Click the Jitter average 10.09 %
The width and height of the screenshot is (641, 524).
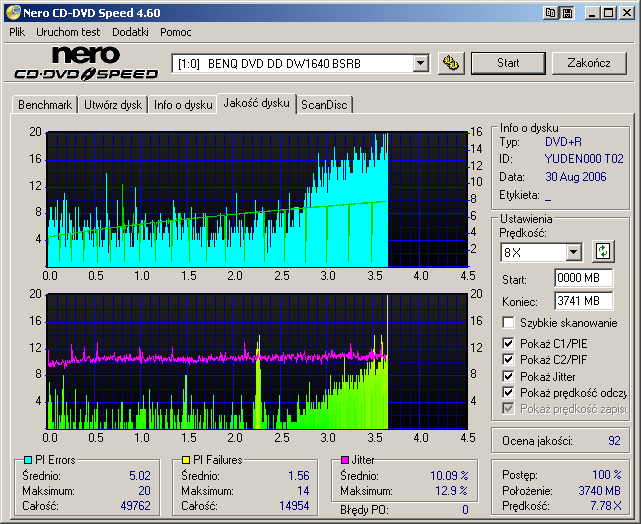click(449, 475)
